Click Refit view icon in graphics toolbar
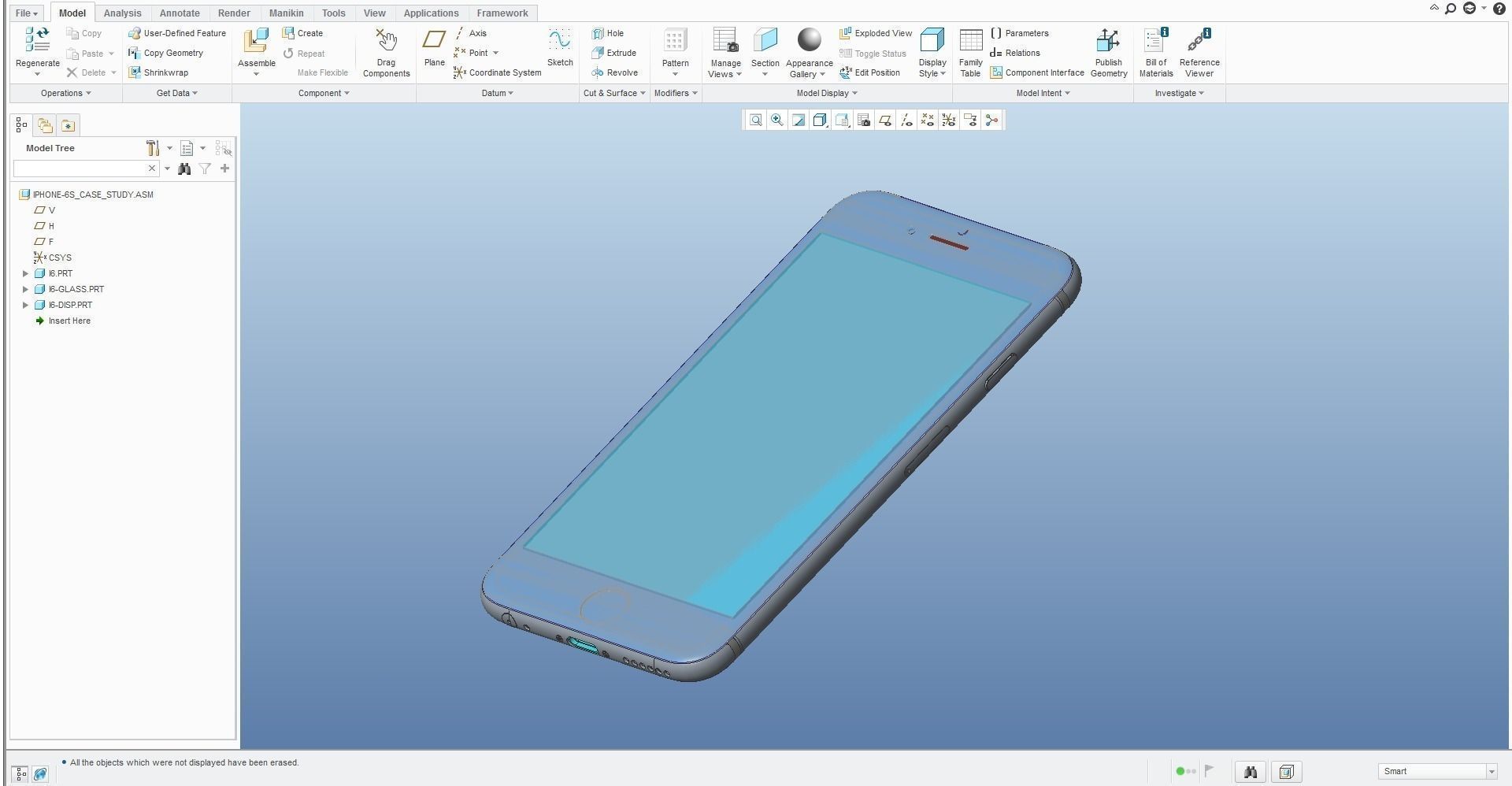This screenshot has width=1512, height=786. [755, 120]
